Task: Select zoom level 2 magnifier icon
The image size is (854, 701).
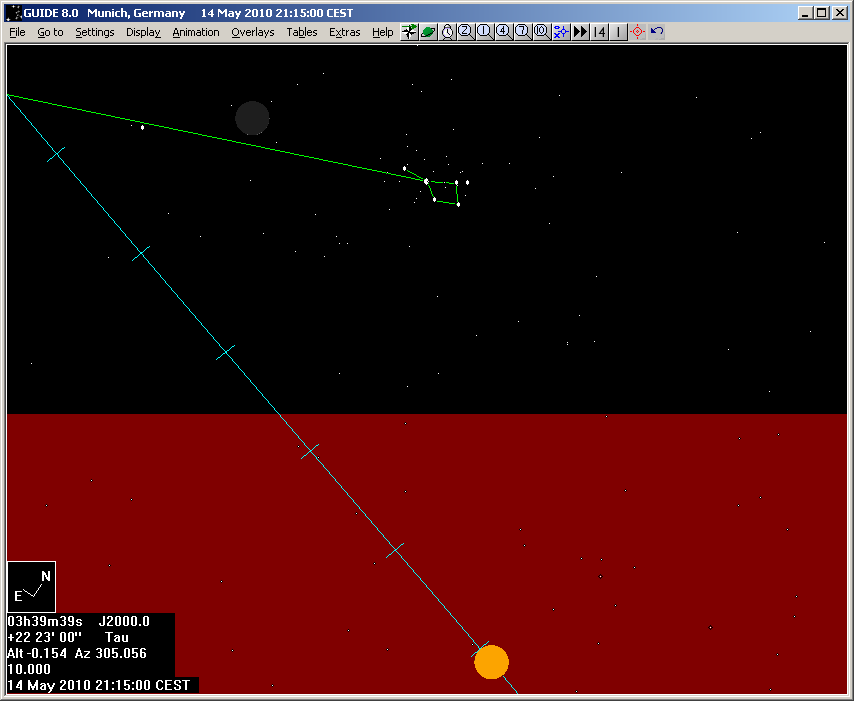Action: point(465,32)
